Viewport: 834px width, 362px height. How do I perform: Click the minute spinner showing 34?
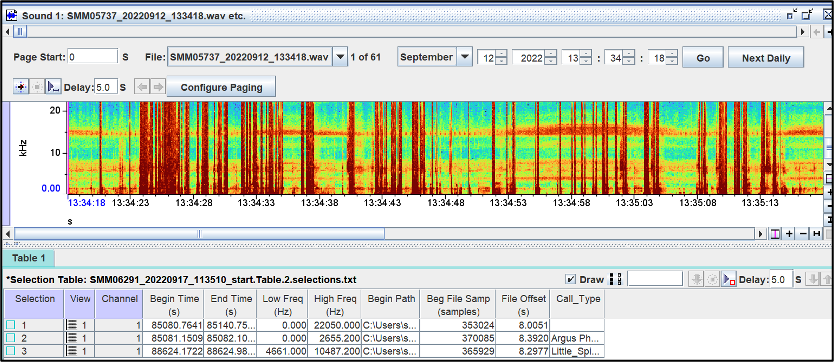620,57
